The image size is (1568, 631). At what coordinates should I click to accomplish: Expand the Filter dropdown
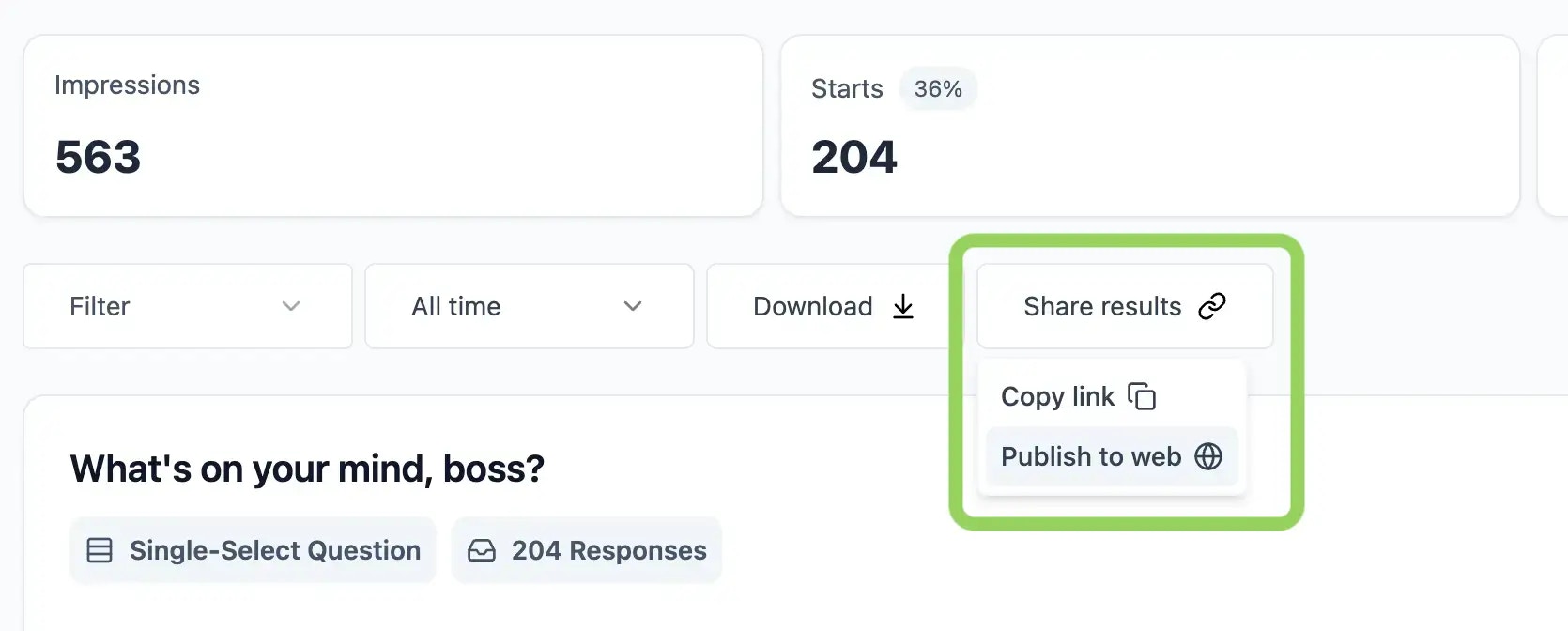coord(188,306)
